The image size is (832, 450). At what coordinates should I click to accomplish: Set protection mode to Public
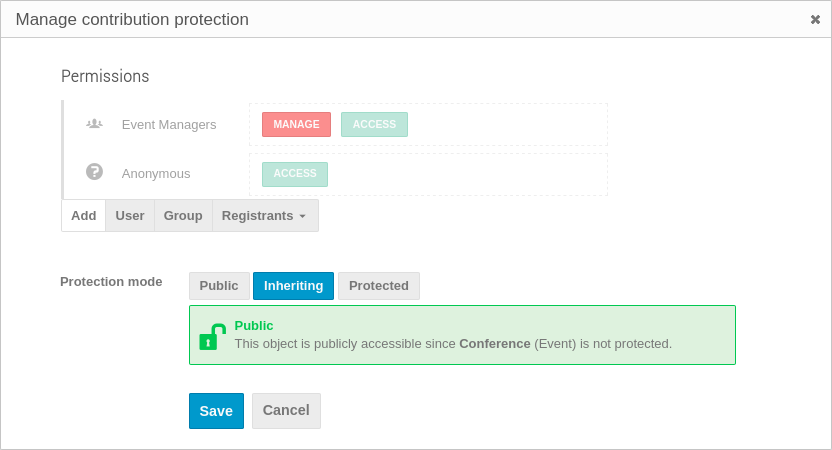[219, 286]
